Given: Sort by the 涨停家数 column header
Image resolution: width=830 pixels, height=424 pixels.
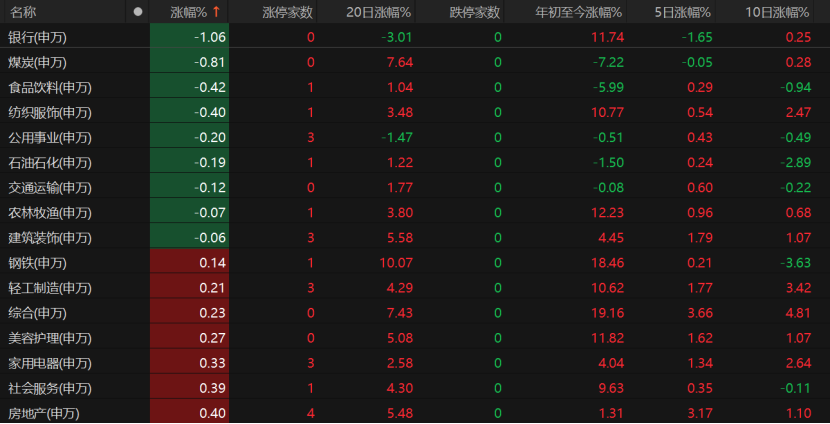Looking at the screenshot, I should 287,12.
